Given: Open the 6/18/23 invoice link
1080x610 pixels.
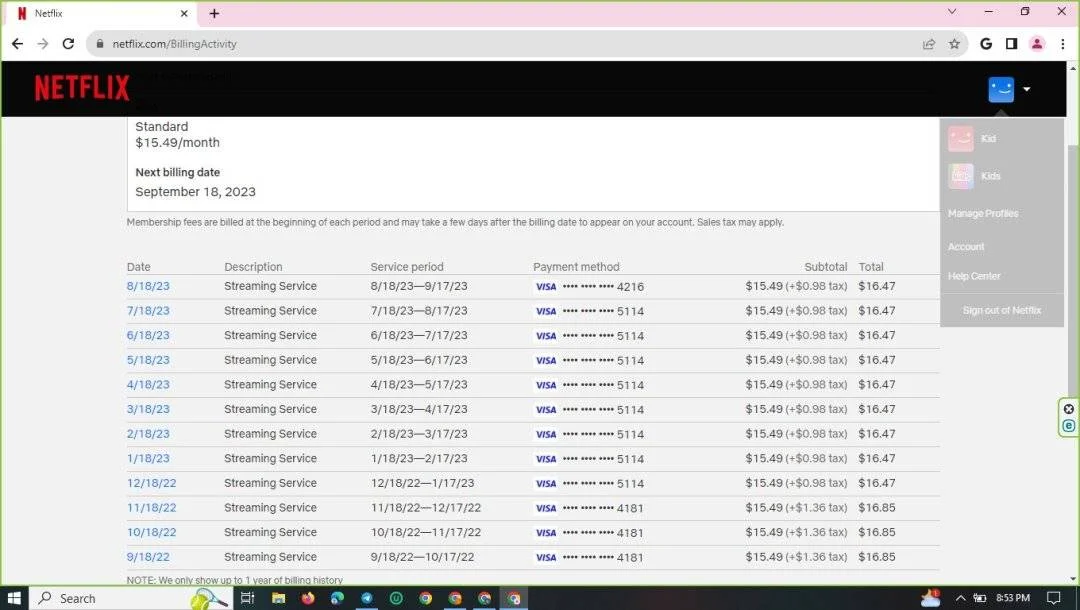Looking at the screenshot, I should point(148,335).
